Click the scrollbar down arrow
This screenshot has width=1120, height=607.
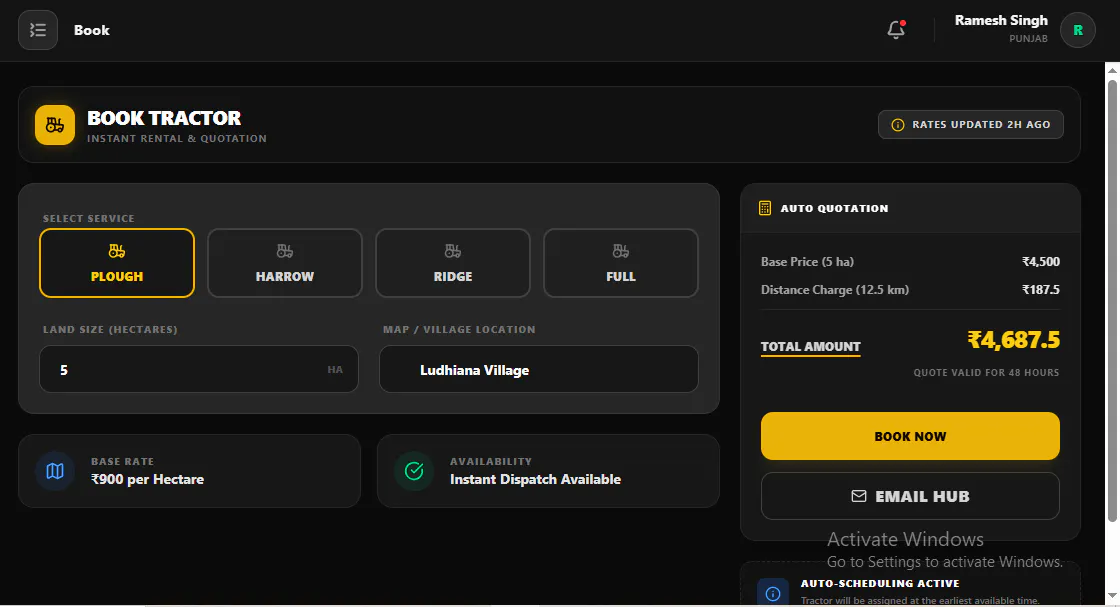(x=1112, y=596)
